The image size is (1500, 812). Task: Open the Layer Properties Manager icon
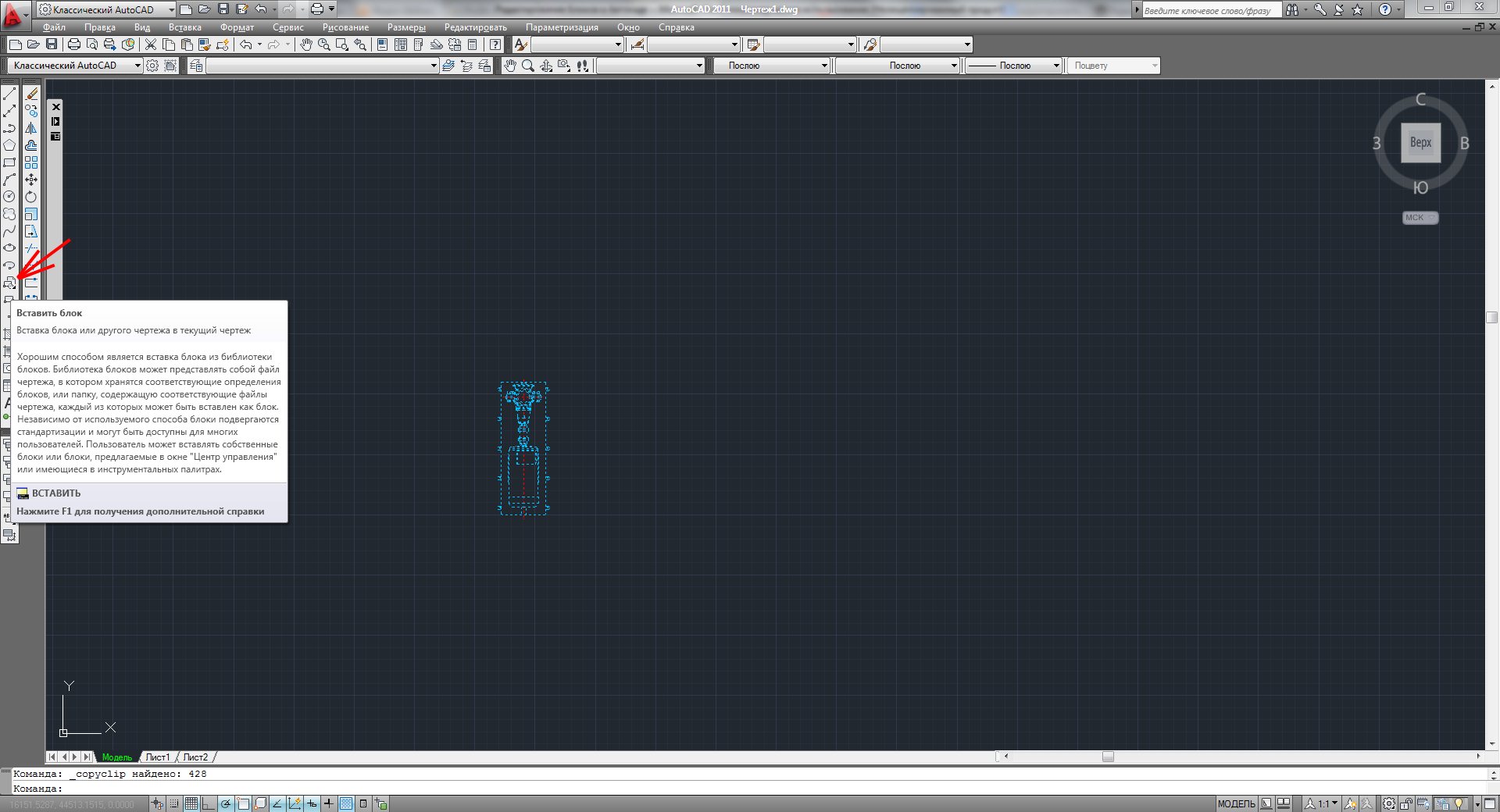[x=195, y=66]
